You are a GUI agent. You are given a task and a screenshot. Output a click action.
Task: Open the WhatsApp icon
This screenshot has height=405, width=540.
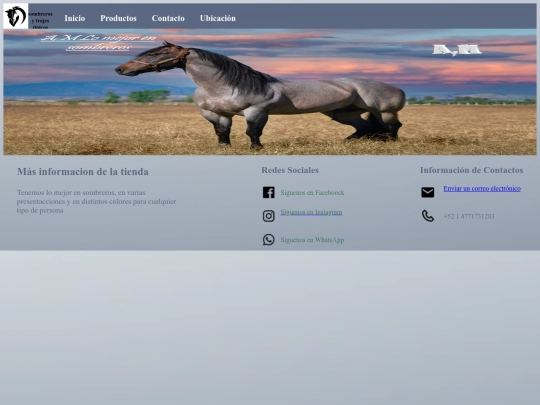click(269, 240)
